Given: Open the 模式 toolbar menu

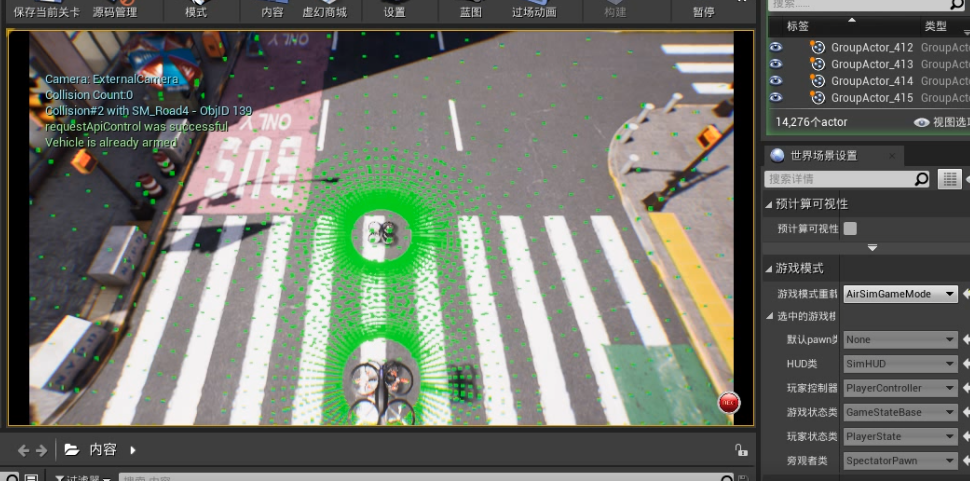Looking at the screenshot, I should (196, 11).
